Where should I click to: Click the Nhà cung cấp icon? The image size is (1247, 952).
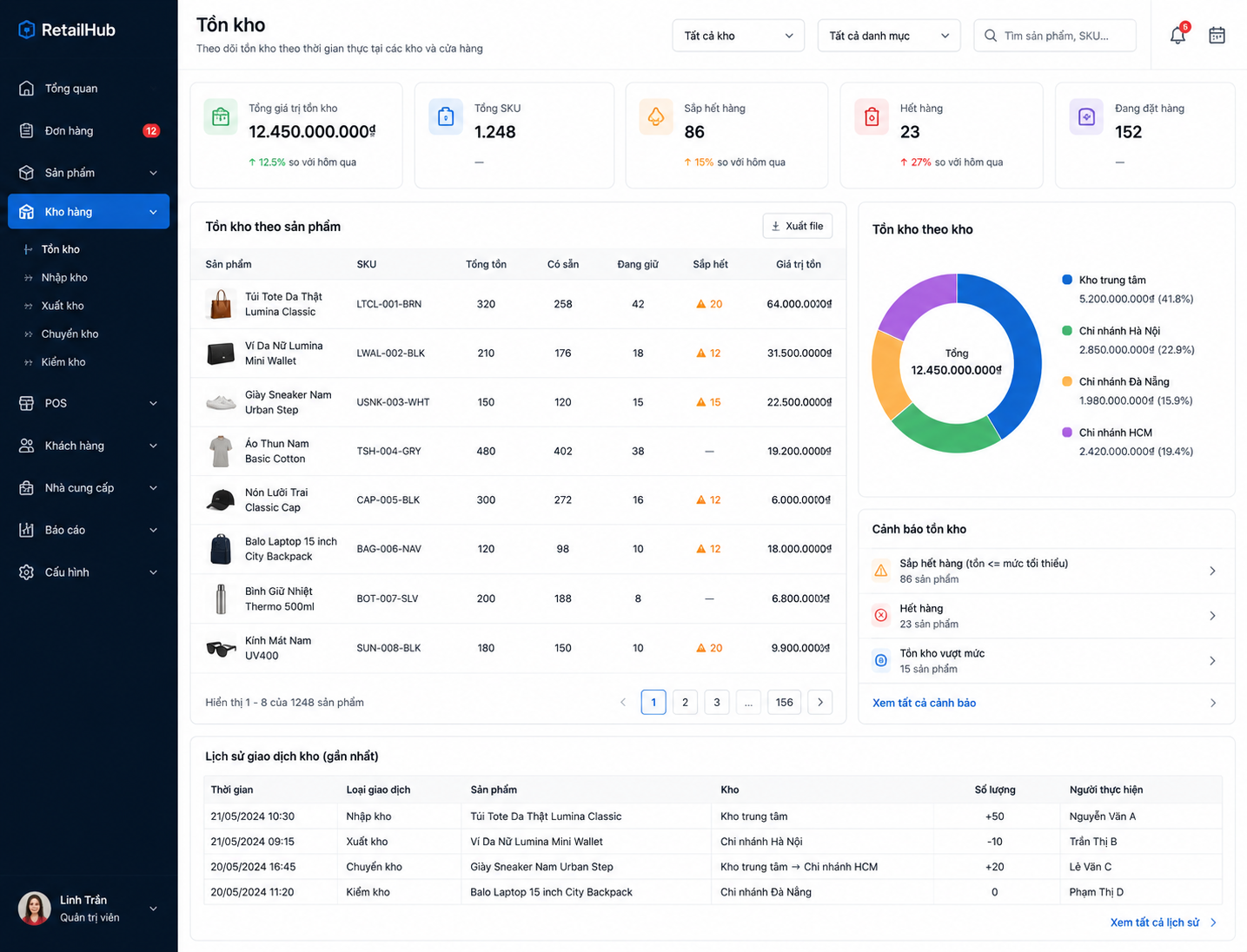coord(27,488)
